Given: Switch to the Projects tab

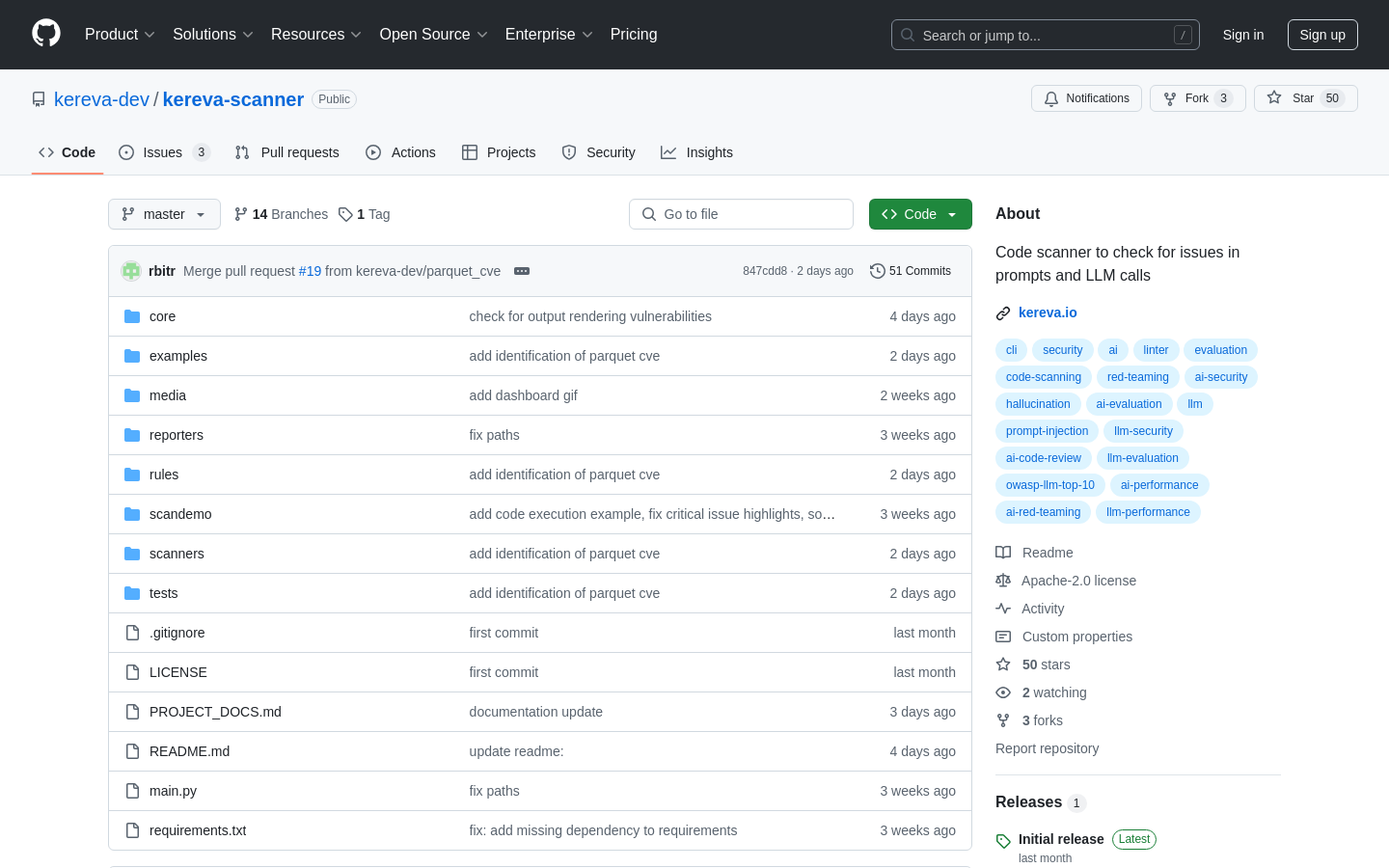Looking at the screenshot, I should [x=499, y=152].
